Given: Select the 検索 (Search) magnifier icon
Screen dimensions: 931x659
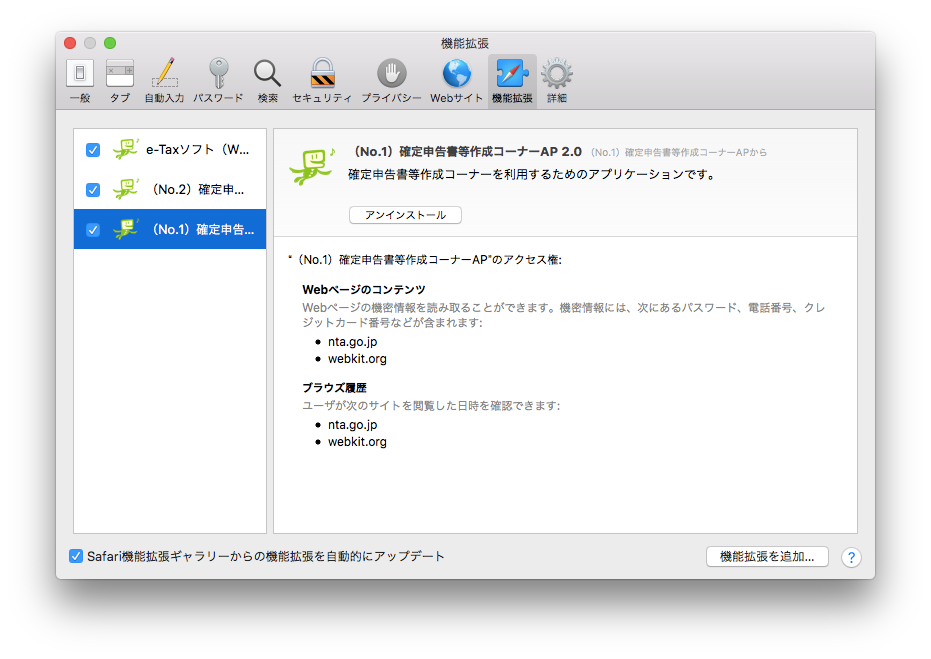Looking at the screenshot, I should pos(267,80).
